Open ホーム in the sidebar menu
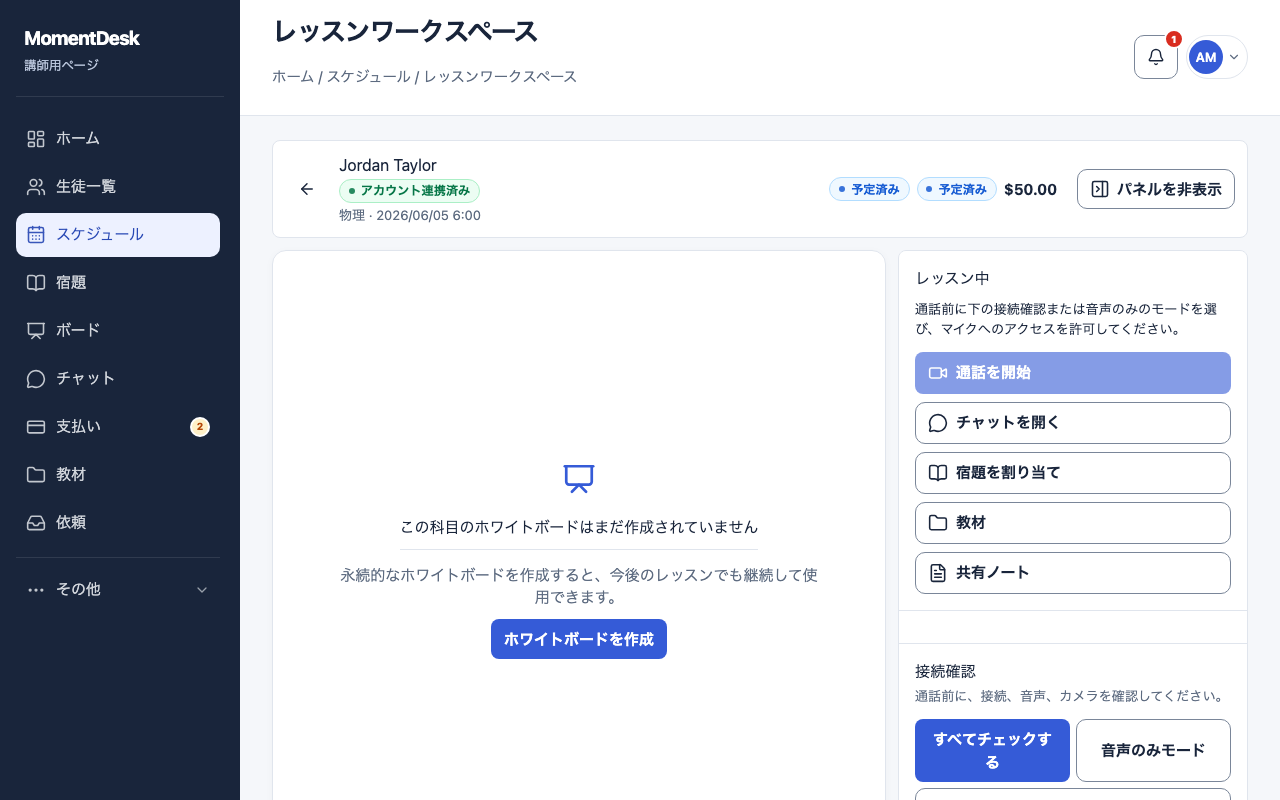1280x800 pixels. pyautogui.click(x=118, y=139)
